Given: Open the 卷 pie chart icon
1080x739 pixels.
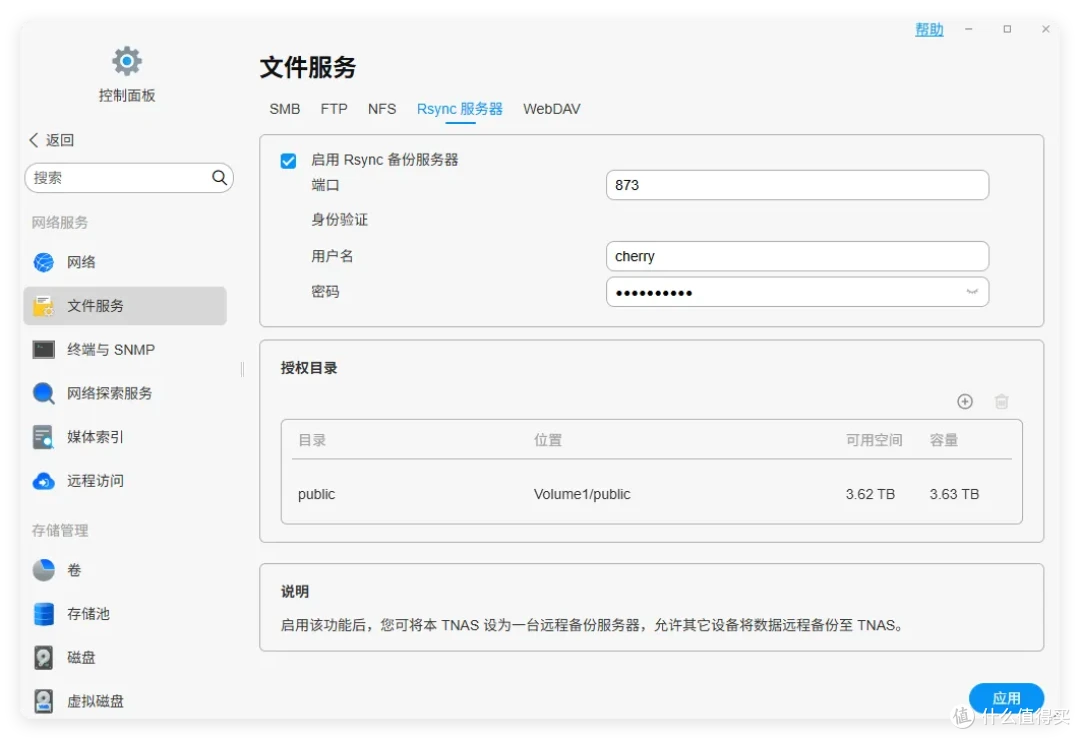Looking at the screenshot, I should [x=43, y=570].
